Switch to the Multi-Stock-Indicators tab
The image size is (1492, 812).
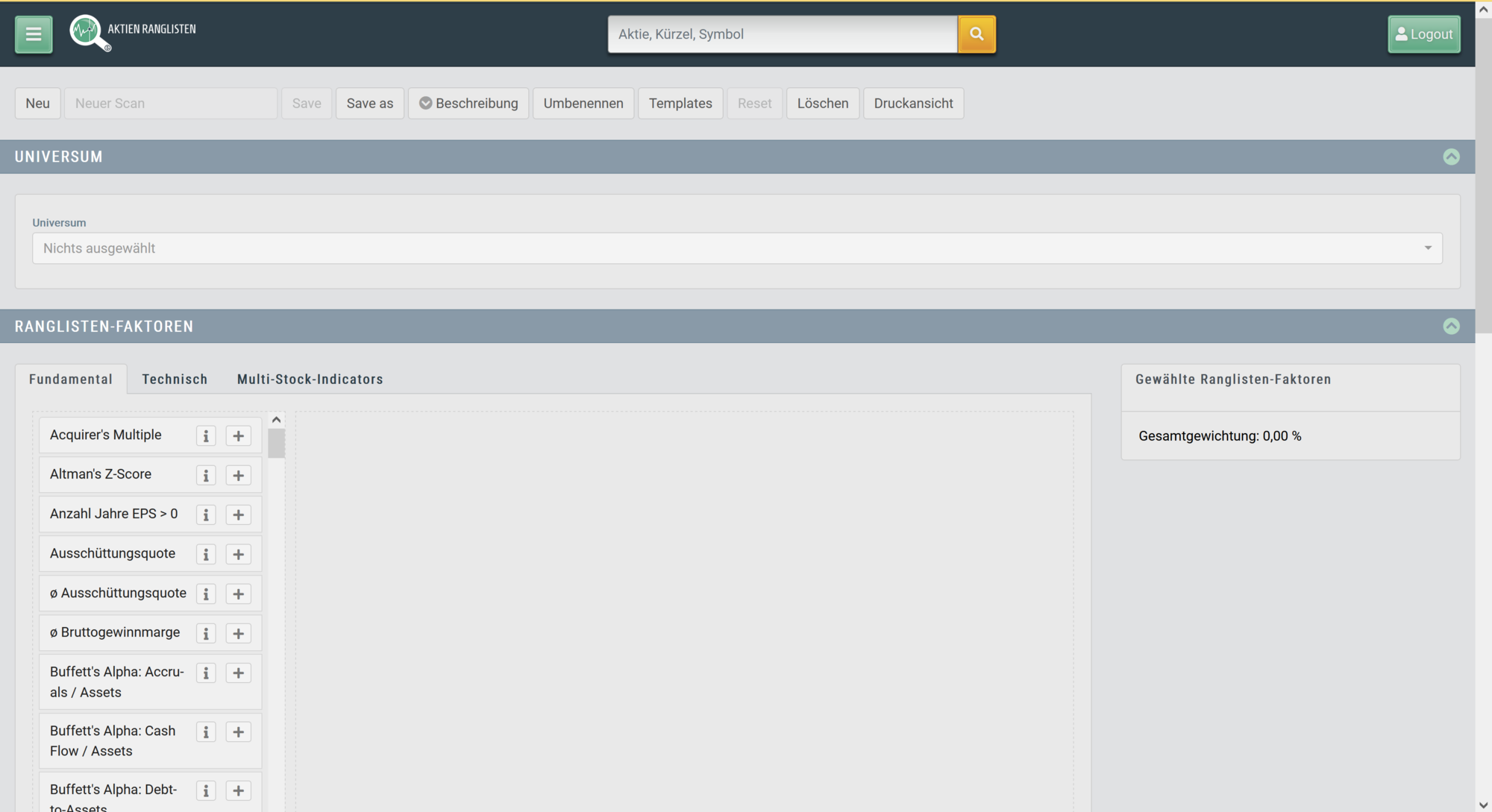[x=310, y=380]
